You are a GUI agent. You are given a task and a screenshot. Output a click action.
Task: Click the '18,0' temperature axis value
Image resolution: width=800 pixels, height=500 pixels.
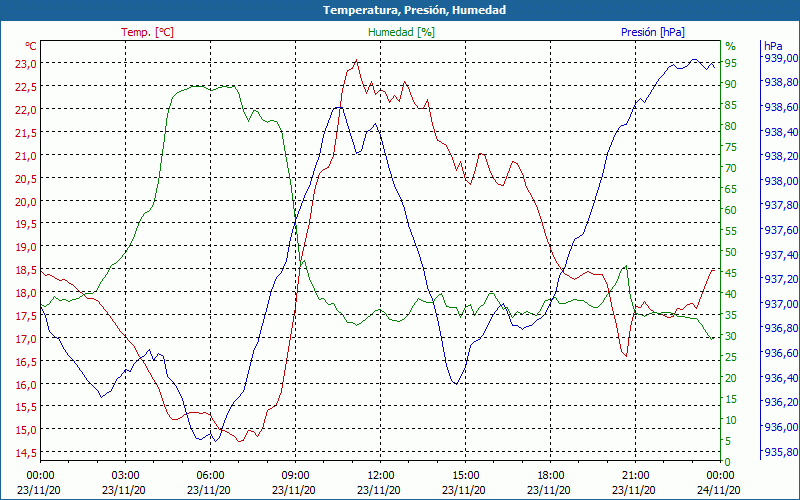tap(26, 293)
